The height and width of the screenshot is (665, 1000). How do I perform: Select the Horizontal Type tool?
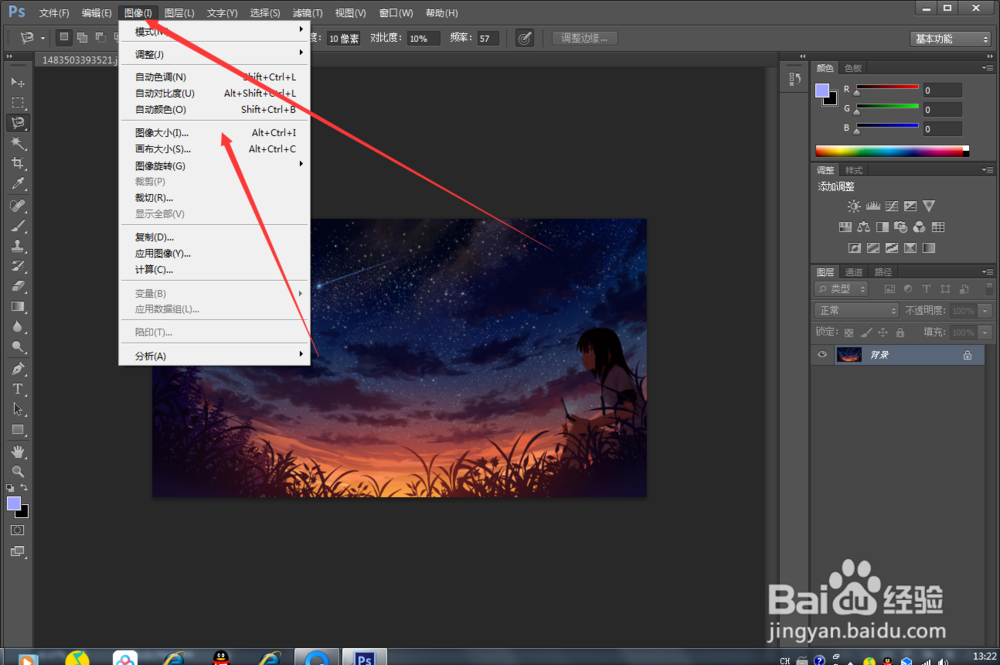click(17, 389)
